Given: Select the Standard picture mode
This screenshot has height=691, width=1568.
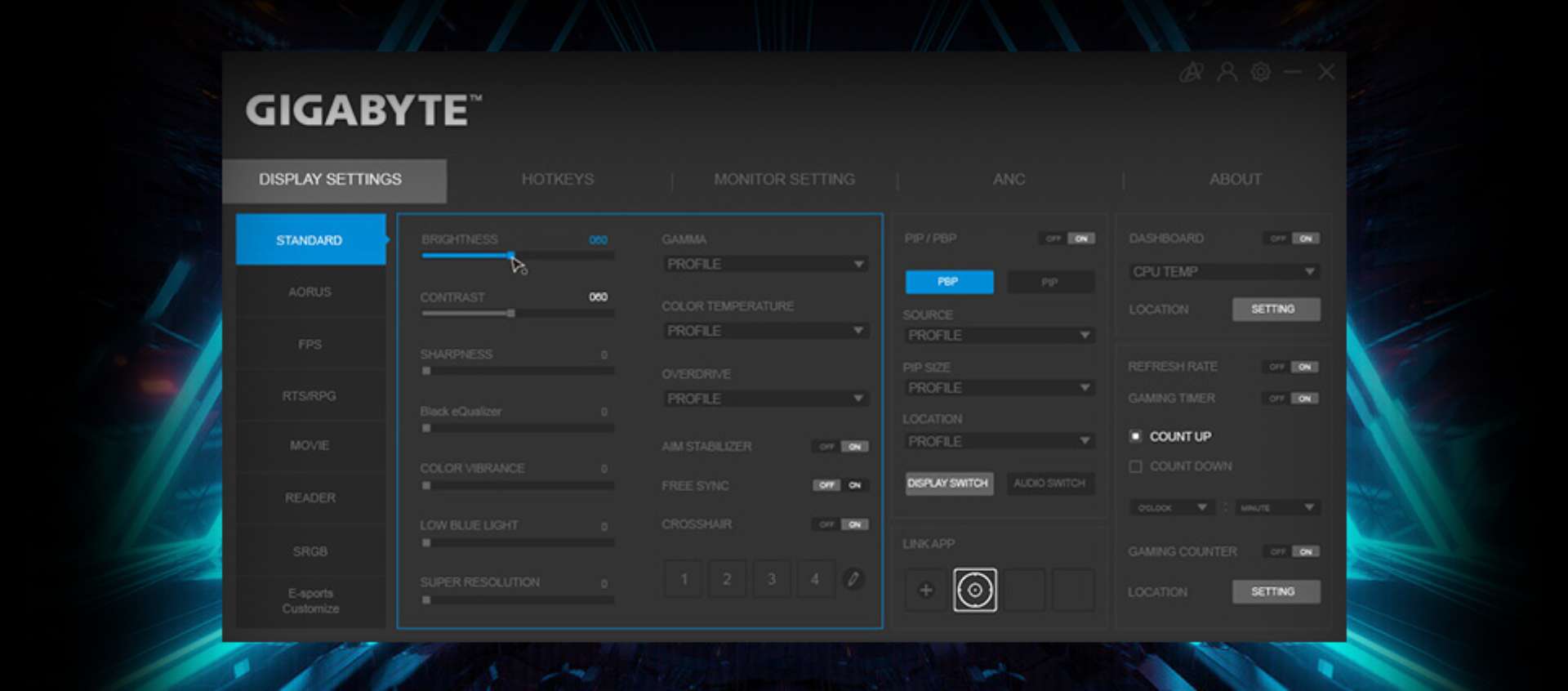Looking at the screenshot, I should (311, 239).
